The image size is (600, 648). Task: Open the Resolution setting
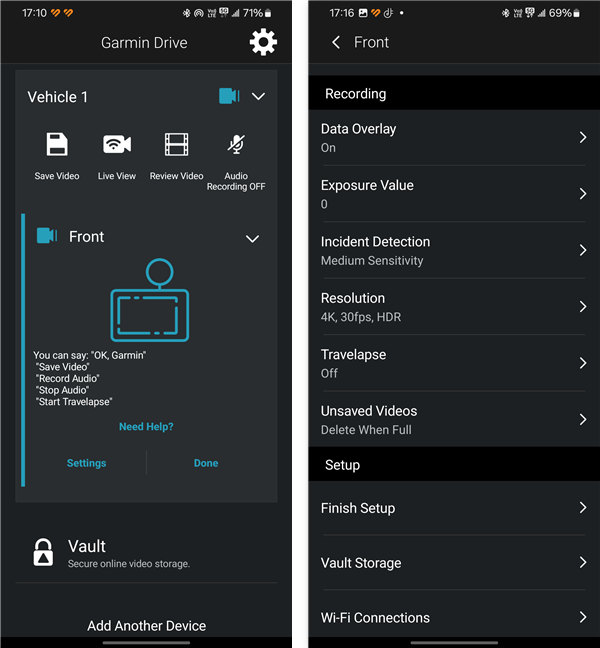click(x=454, y=307)
